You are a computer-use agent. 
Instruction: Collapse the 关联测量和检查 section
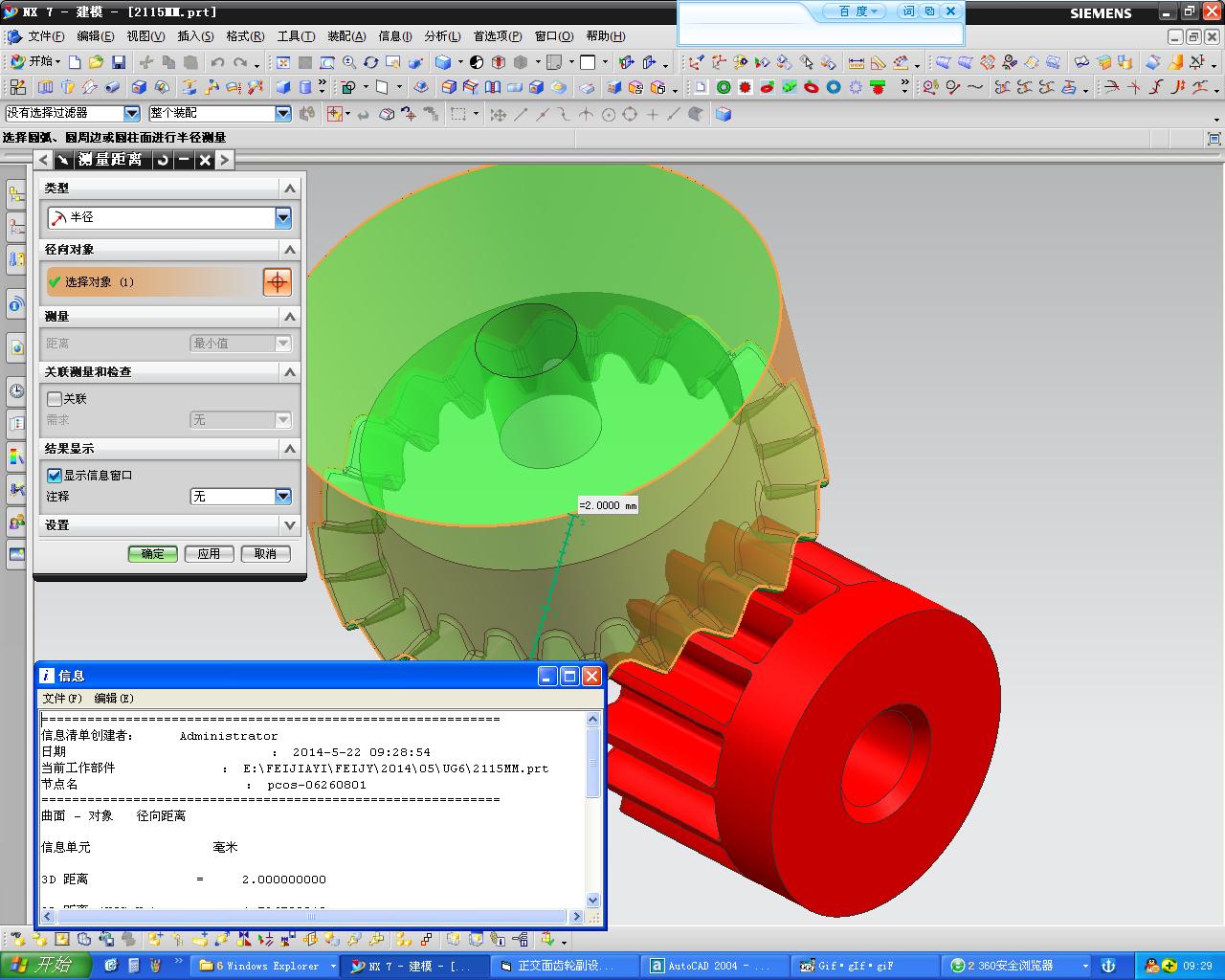(290, 371)
